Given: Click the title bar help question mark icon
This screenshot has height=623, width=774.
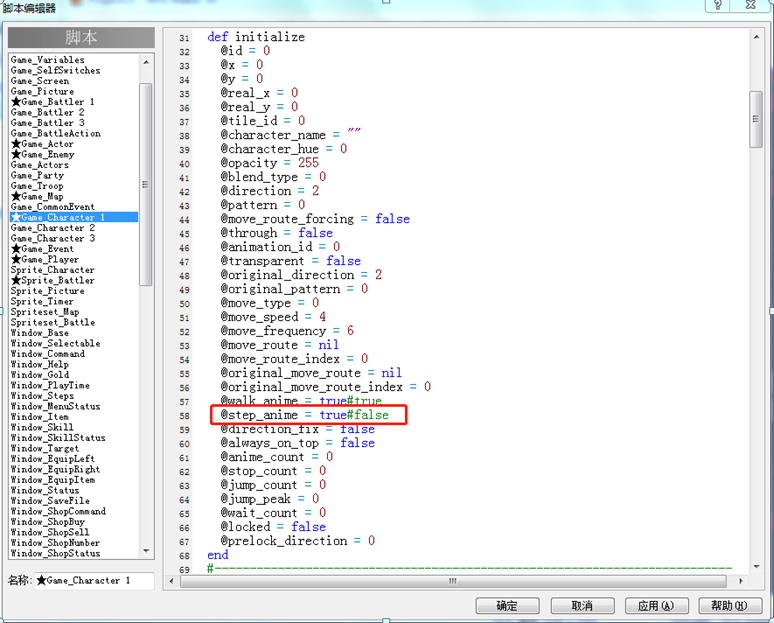Looking at the screenshot, I should point(718,5).
